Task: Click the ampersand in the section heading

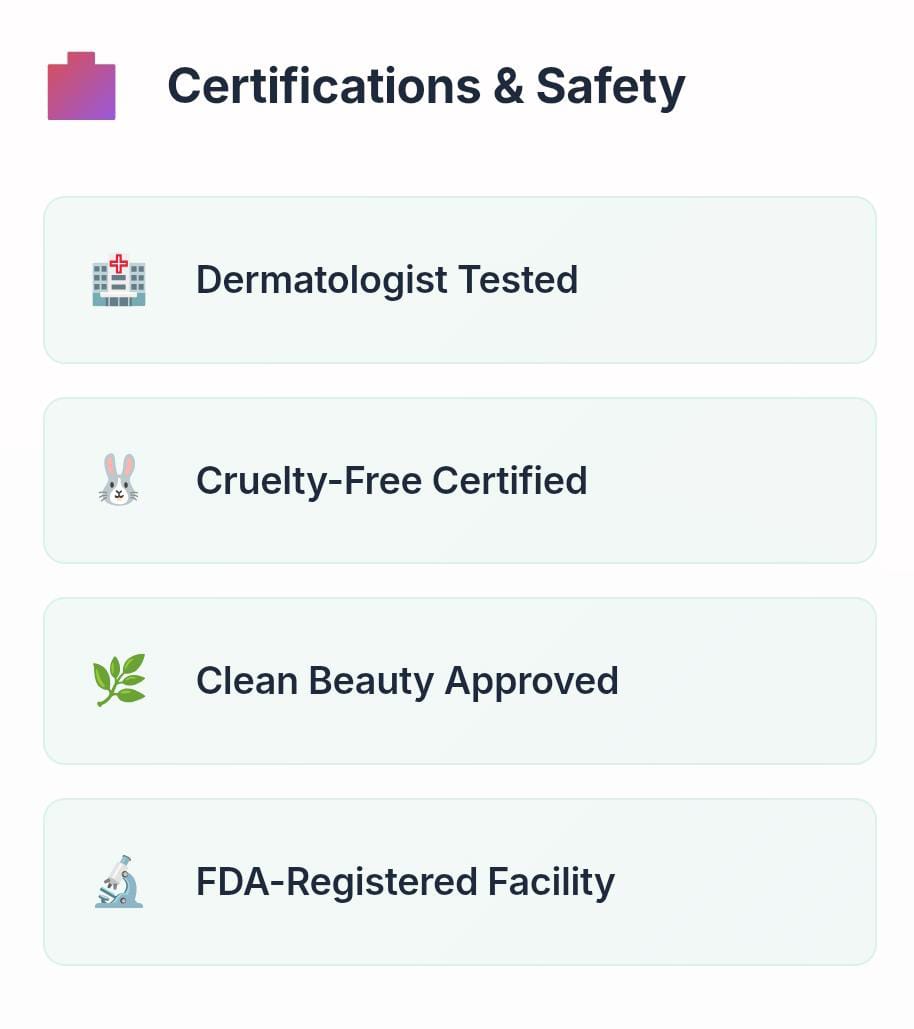Action: [508, 86]
